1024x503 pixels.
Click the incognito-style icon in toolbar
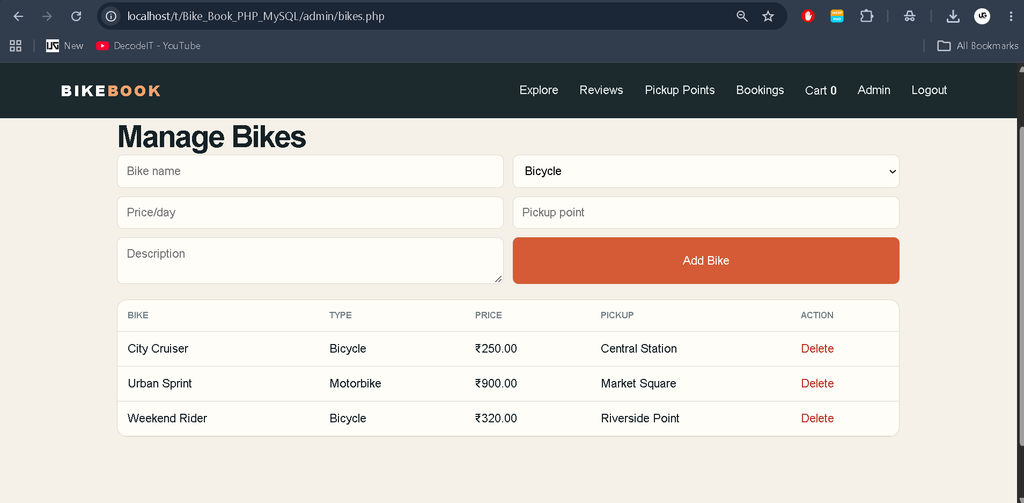click(909, 16)
